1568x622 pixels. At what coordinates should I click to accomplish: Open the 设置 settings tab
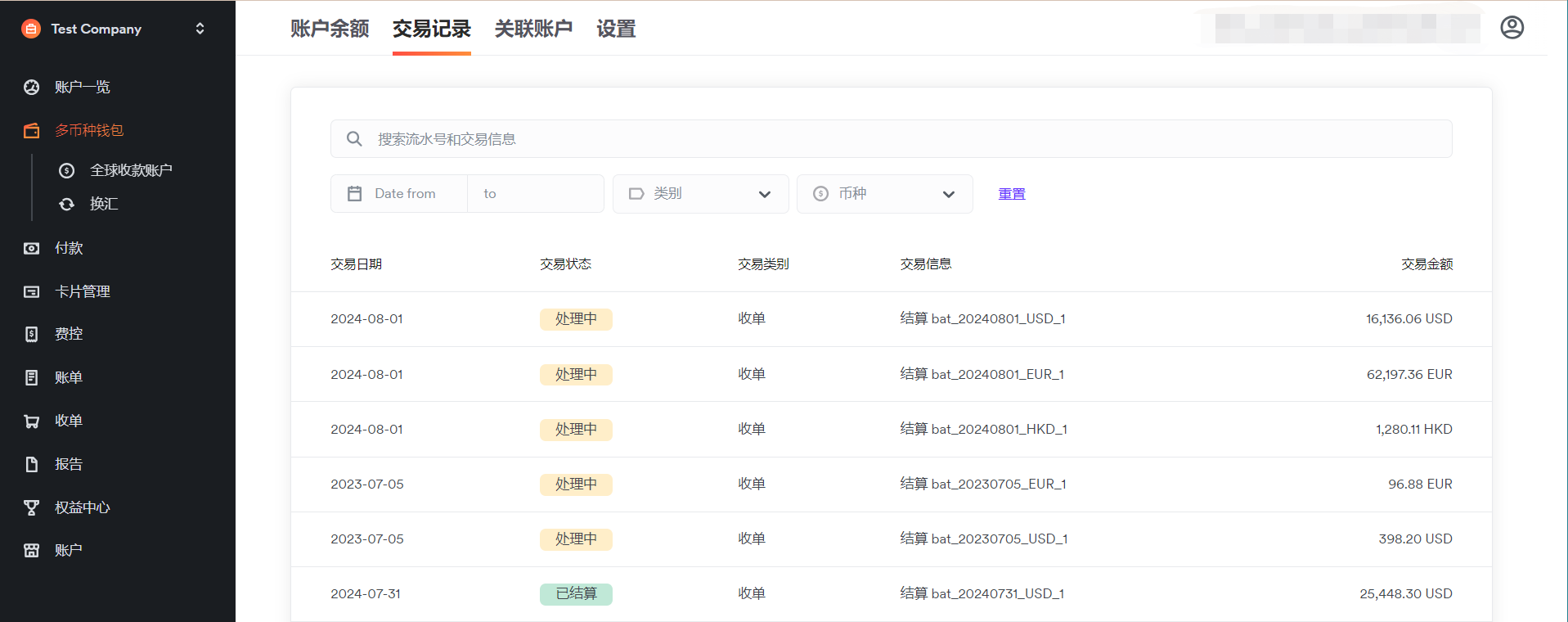[616, 29]
